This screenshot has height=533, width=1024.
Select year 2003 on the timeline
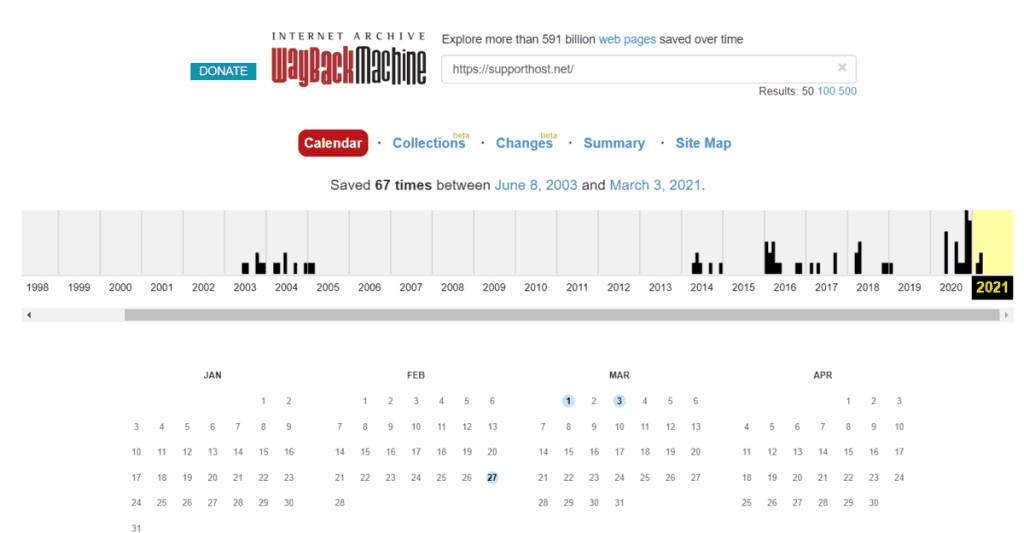(x=245, y=287)
